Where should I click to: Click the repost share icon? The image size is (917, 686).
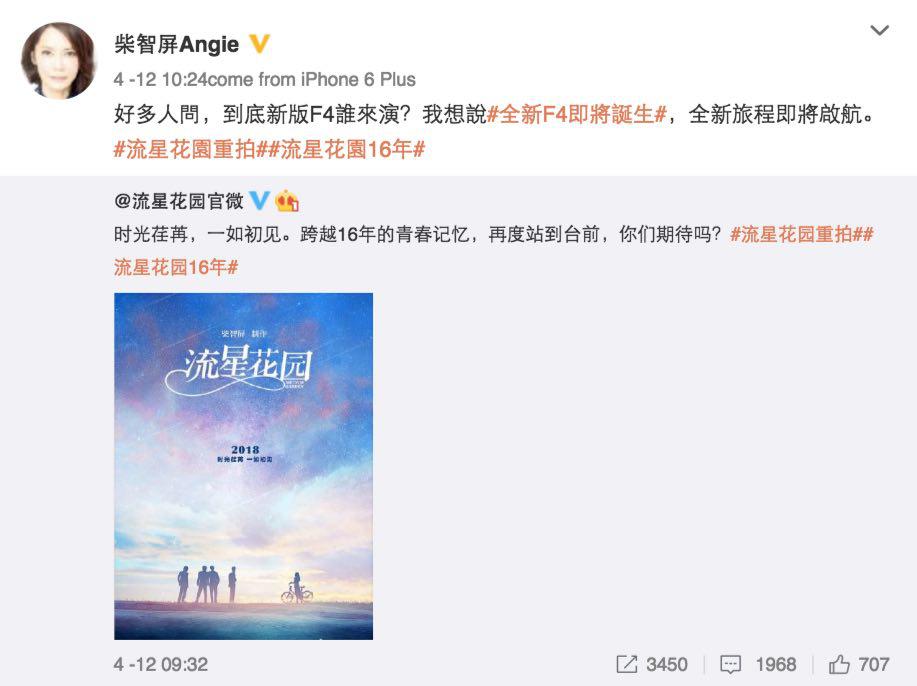point(626,664)
